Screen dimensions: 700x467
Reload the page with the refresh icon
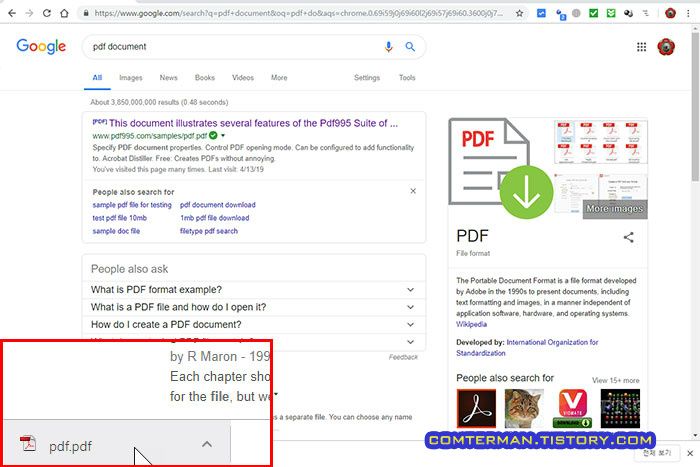[47, 13]
